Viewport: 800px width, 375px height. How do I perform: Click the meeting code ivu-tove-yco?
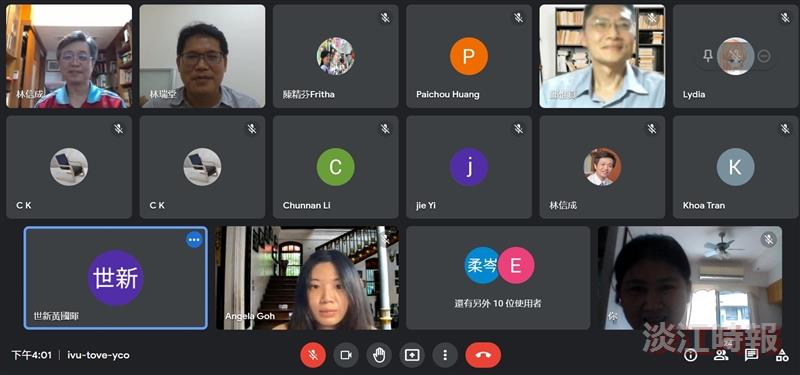98,355
